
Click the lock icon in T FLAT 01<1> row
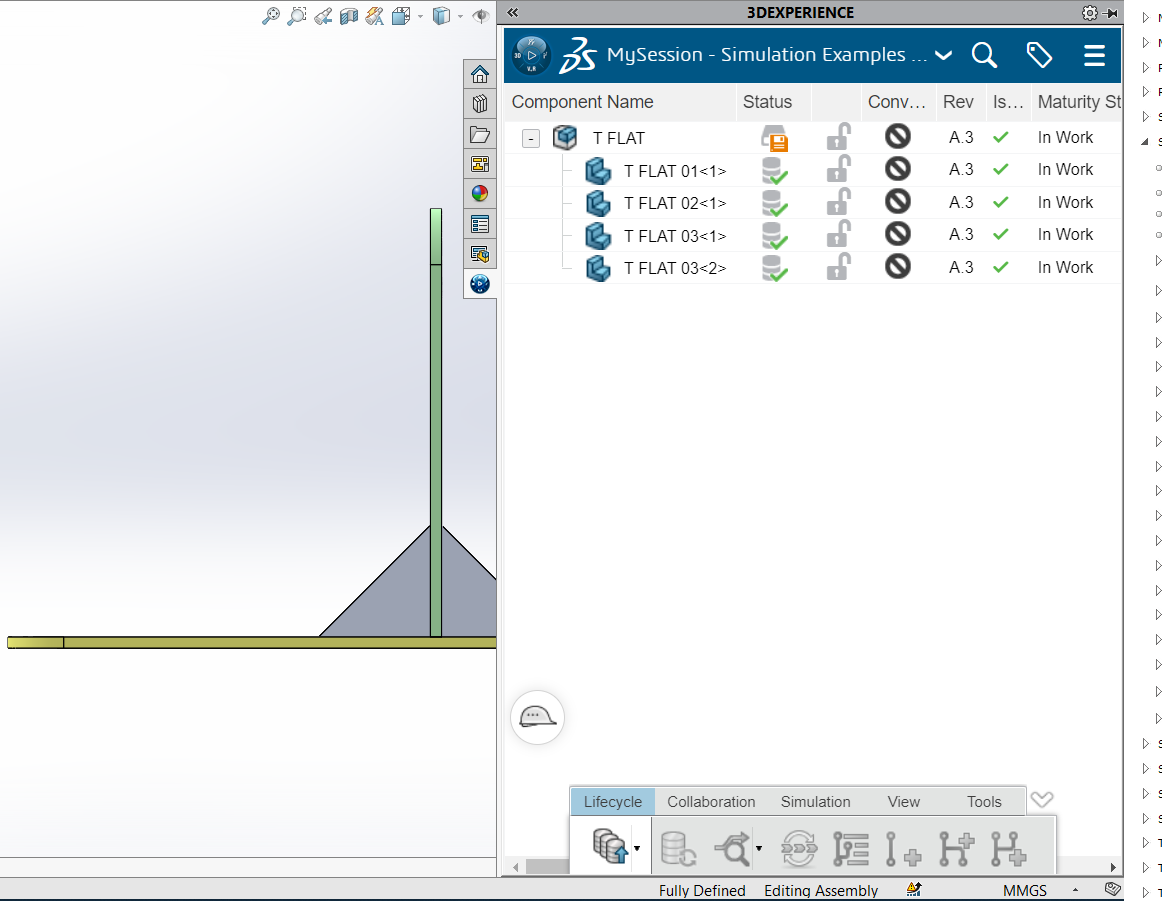click(x=838, y=170)
